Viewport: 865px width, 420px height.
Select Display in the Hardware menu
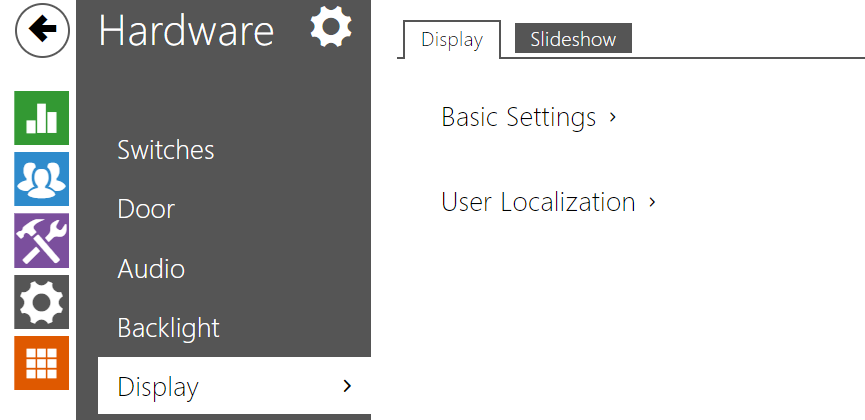point(234,386)
